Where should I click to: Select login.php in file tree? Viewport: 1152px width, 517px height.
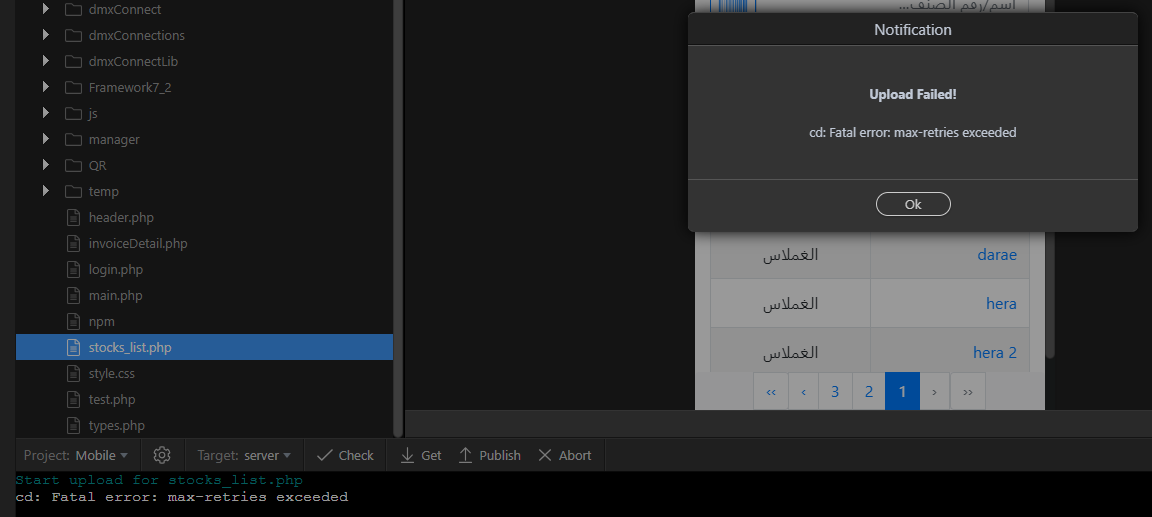pyautogui.click(x=115, y=270)
